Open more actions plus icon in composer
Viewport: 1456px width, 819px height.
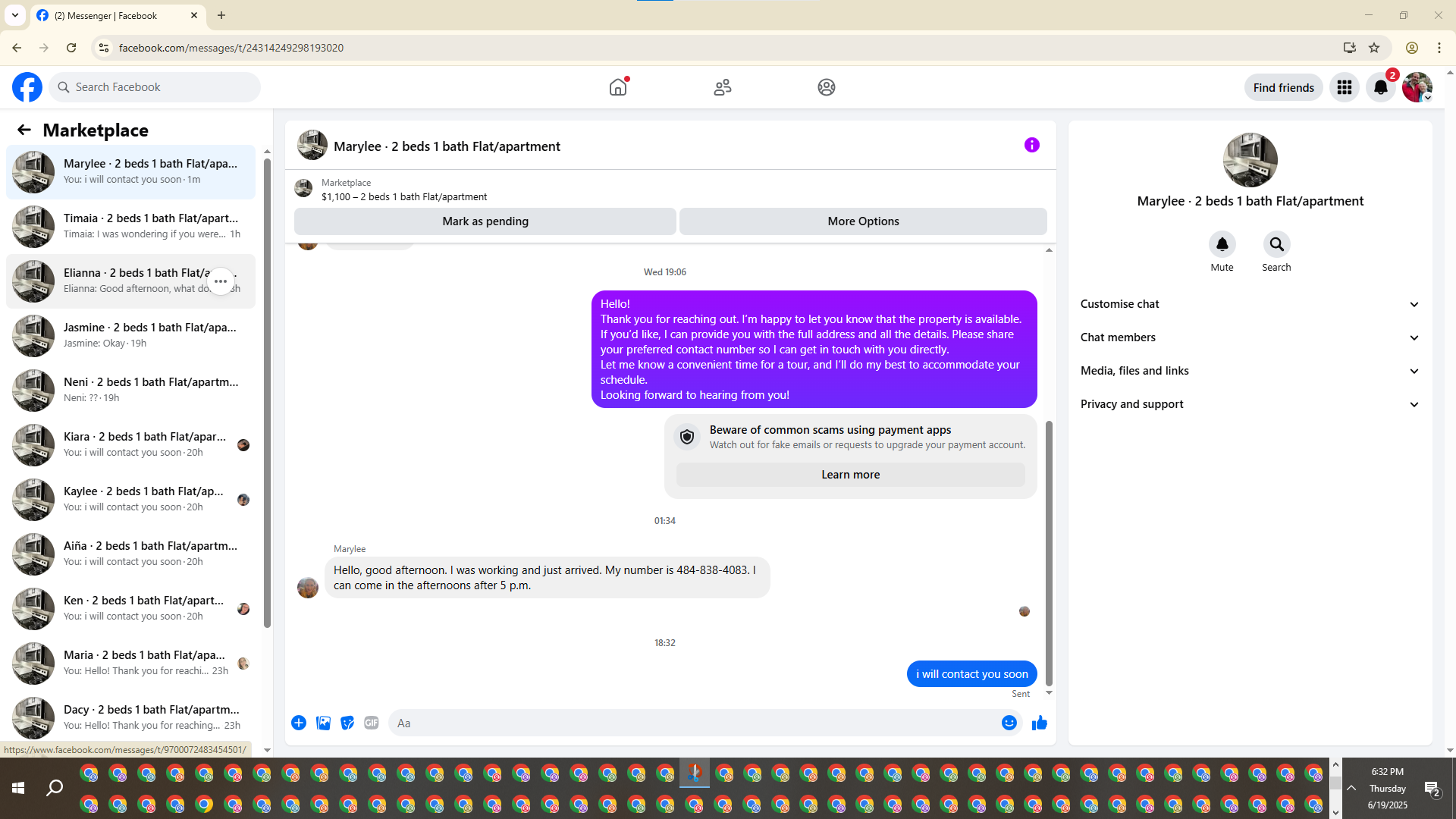299,723
